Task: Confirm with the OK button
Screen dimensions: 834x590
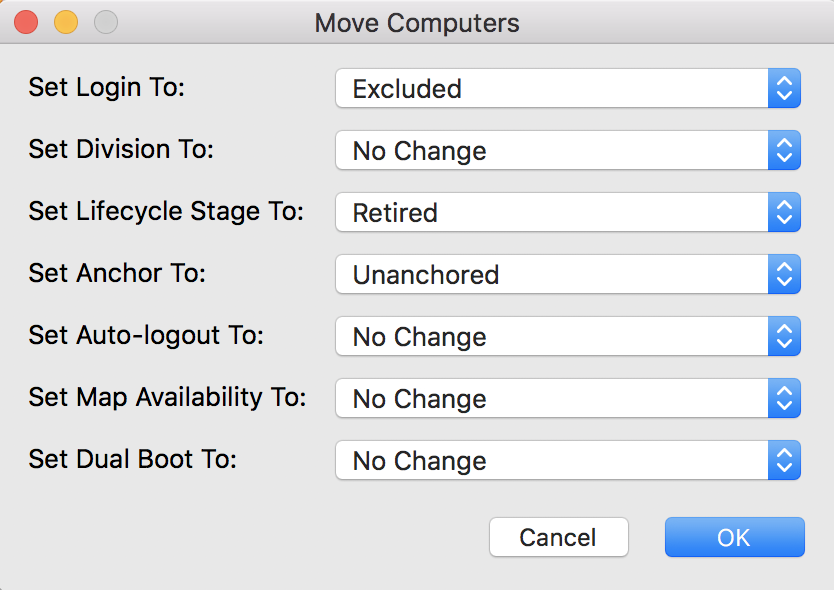Action: coord(734,537)
